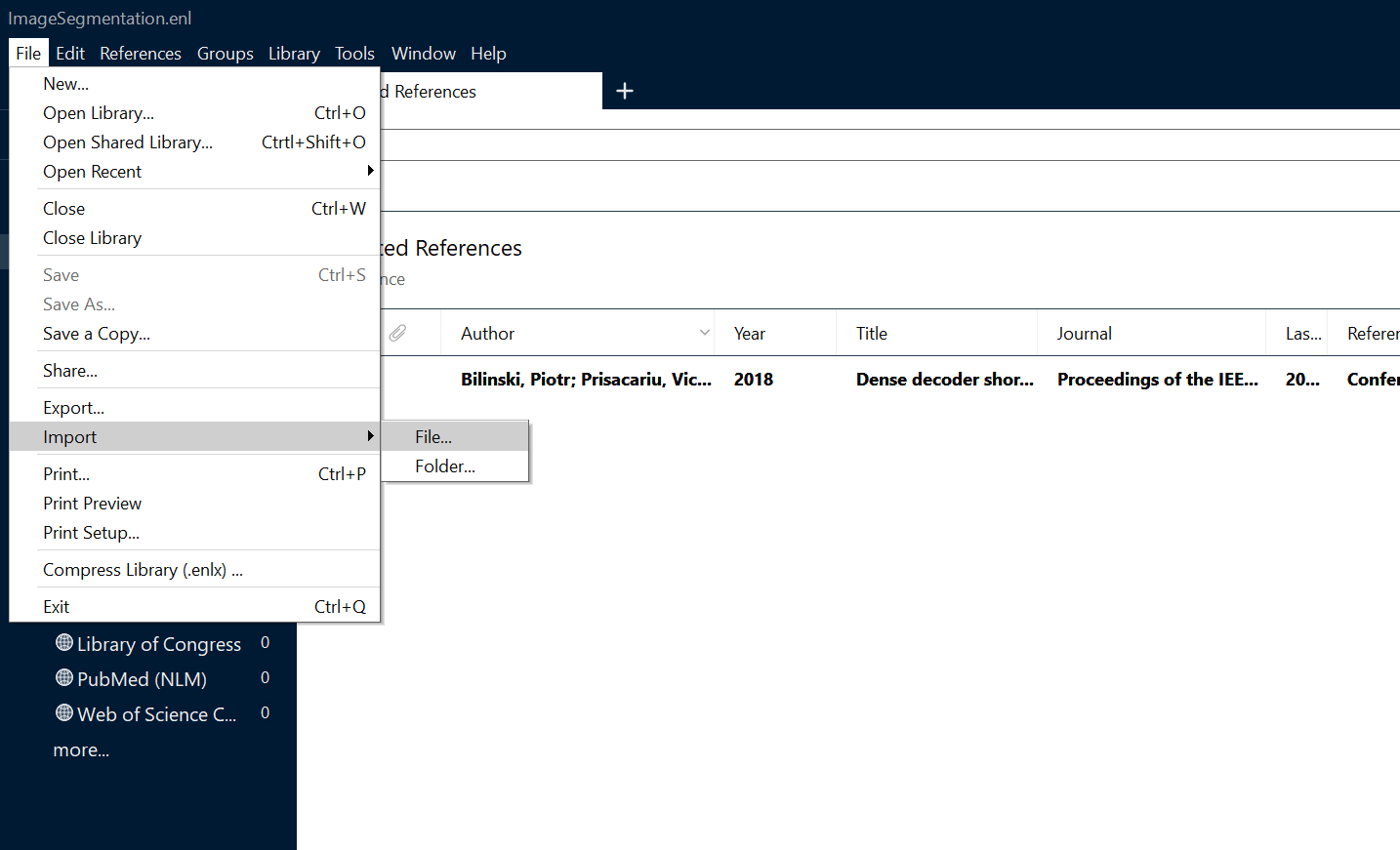Select Print Preview entry
This screenshot has height=850, width=1400.
pos(194,504)
